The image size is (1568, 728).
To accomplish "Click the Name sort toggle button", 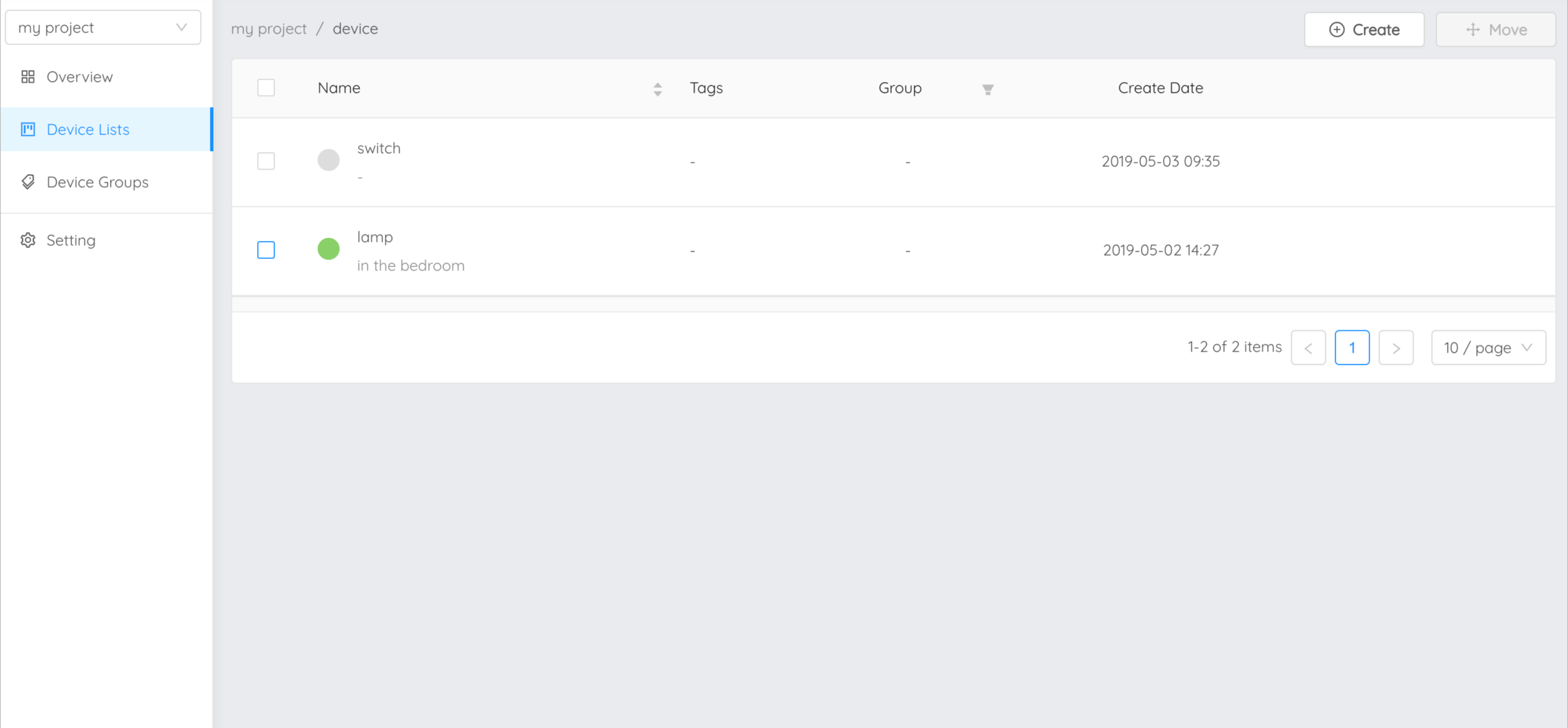I will [x=657, y=89].
